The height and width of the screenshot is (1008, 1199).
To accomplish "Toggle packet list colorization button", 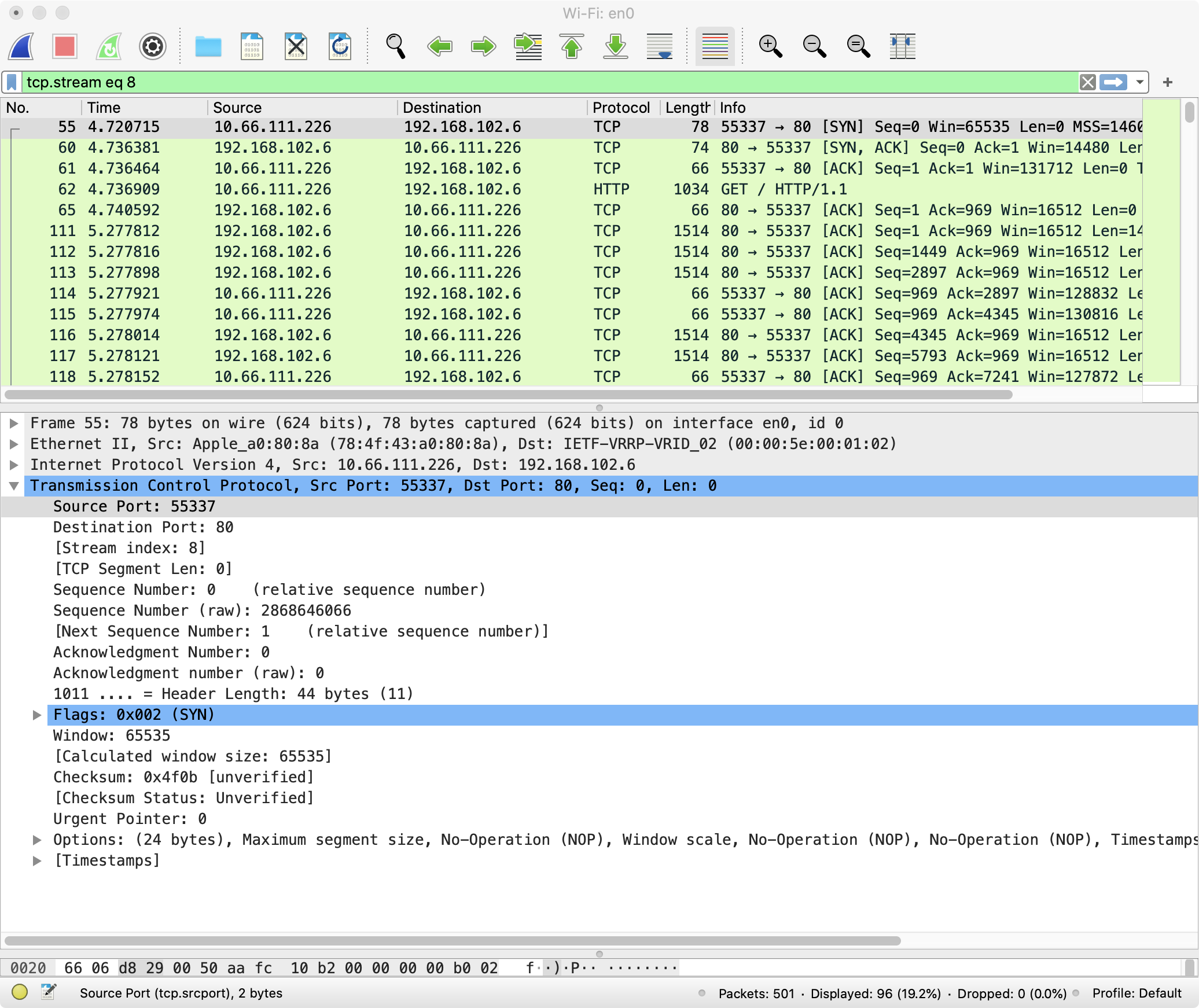I will click(715, 46).
